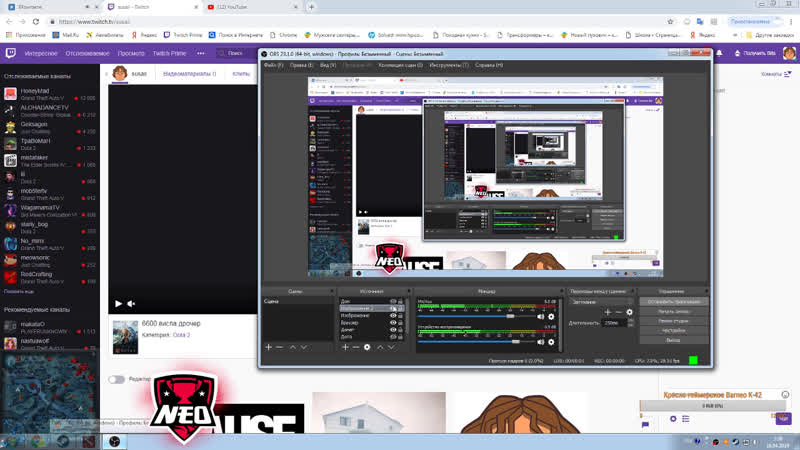Viewport: 800px width, 450px height.
Task: Add a scene transition with plus icon
Action: pos(608,312)
